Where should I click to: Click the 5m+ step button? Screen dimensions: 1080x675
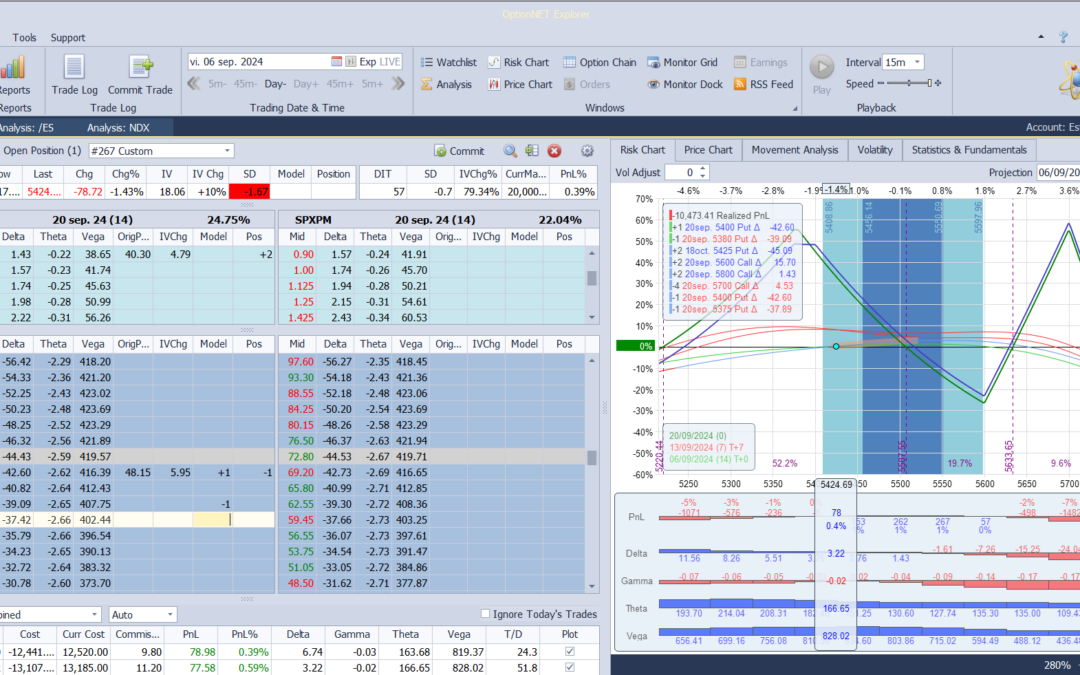pos(372,84)
